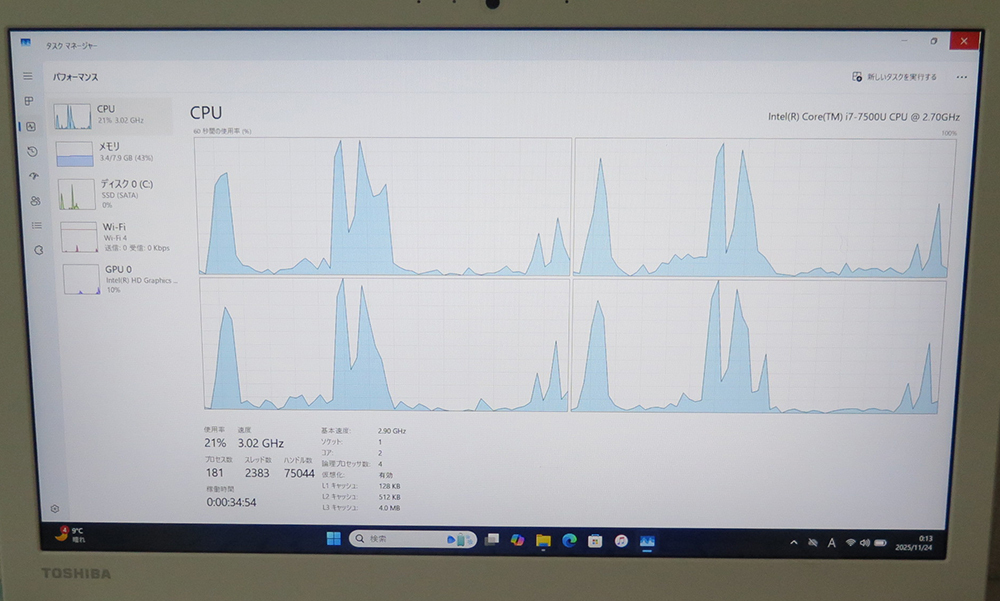Click the L3 cache 4.0 MB value
1000x601 pixels.
tap(389, 508)
